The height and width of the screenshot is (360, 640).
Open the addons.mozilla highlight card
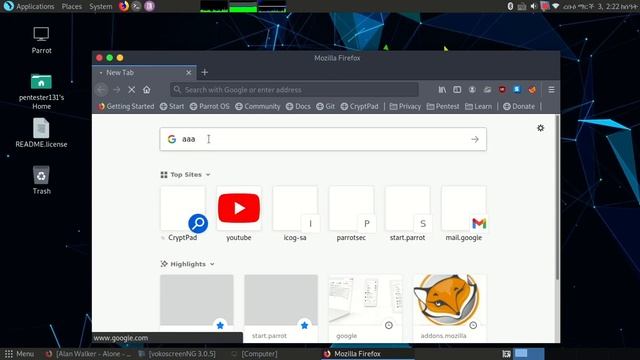(x=448, y=308)
